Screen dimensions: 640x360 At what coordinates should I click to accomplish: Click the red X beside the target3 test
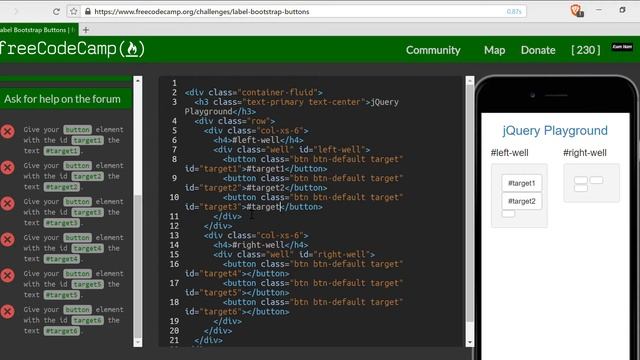click(x=7, y=203)
